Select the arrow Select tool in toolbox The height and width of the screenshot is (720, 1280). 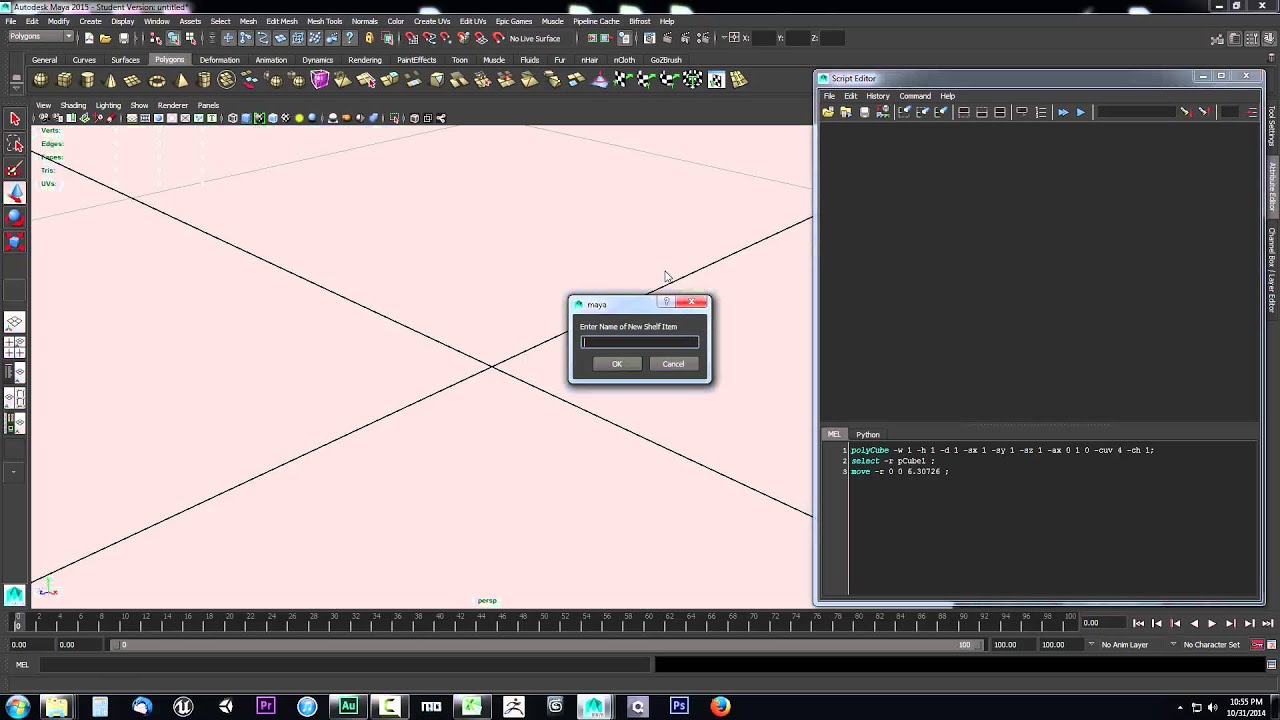14,119
